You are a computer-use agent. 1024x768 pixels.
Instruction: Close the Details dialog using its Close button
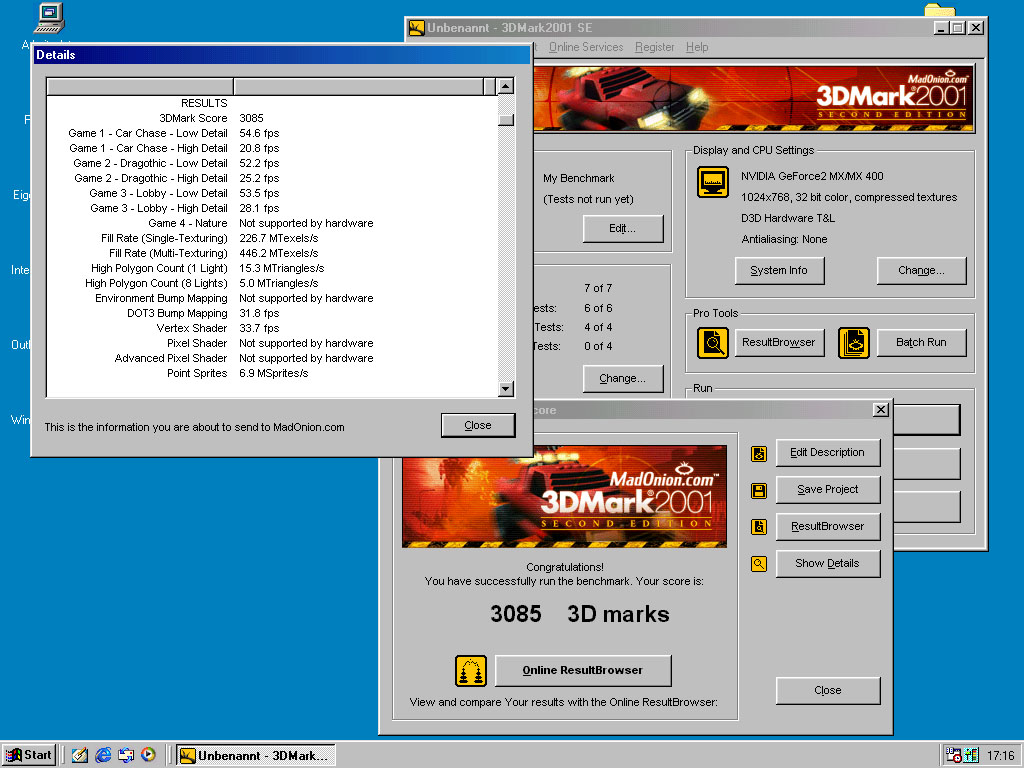pos(478,425)
